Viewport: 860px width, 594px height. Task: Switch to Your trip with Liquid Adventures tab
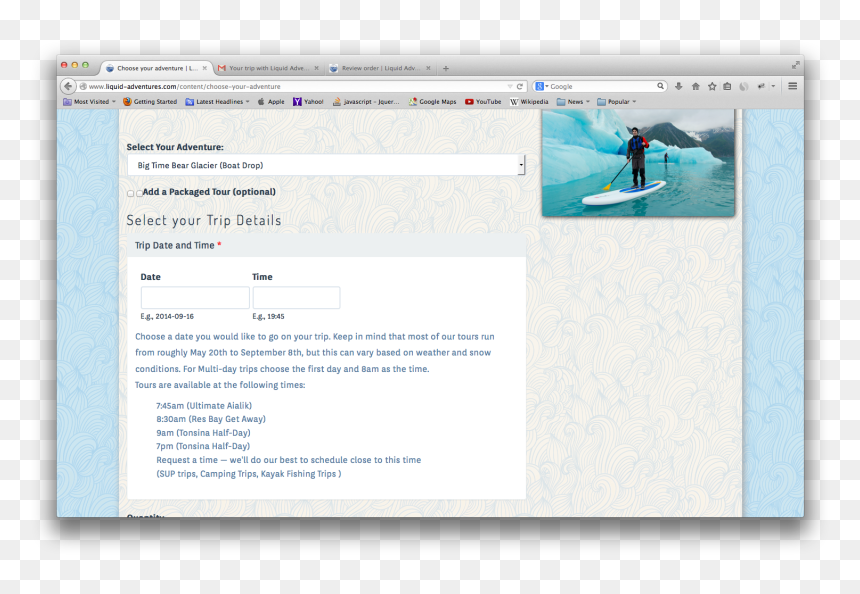(x=268, y=69)
